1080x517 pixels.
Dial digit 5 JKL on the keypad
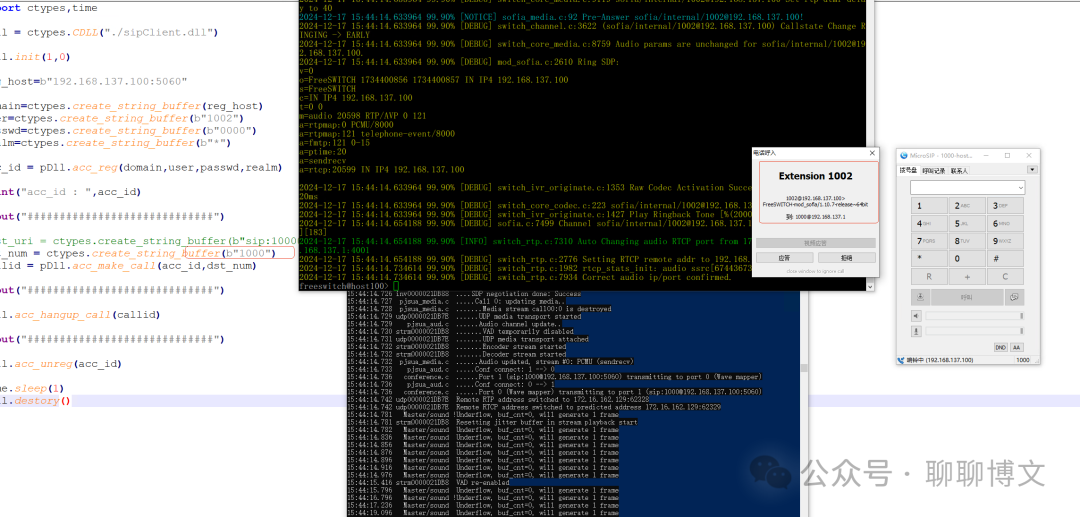tap(967, 224)
